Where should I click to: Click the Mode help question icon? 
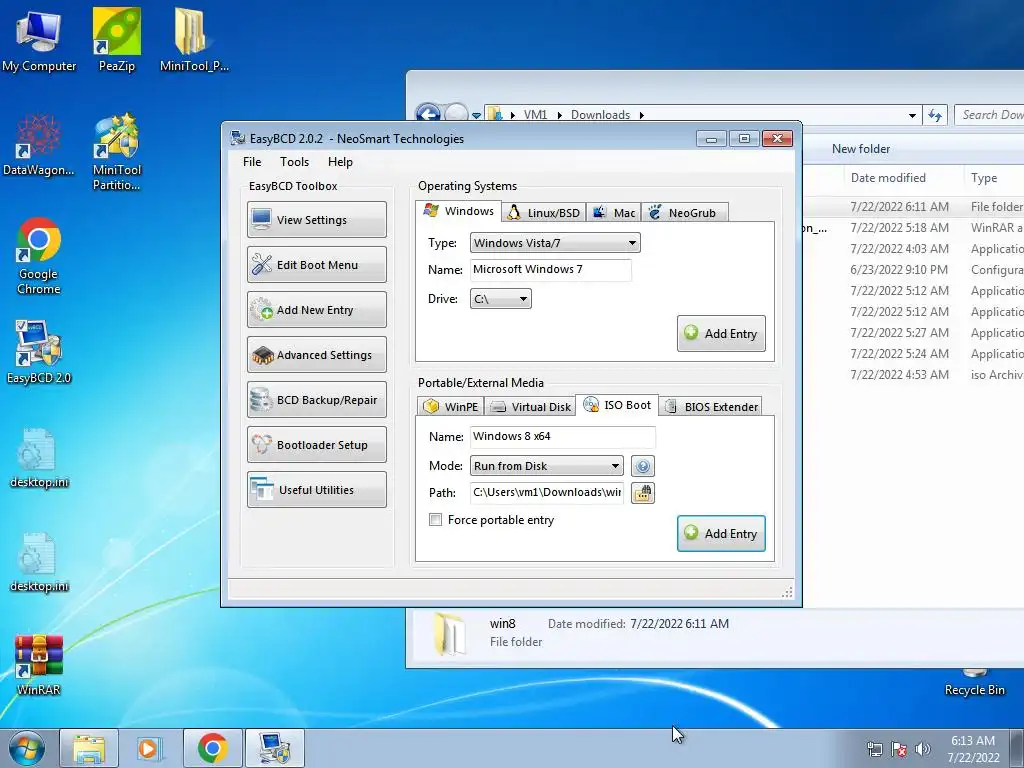tap(643, 466)
